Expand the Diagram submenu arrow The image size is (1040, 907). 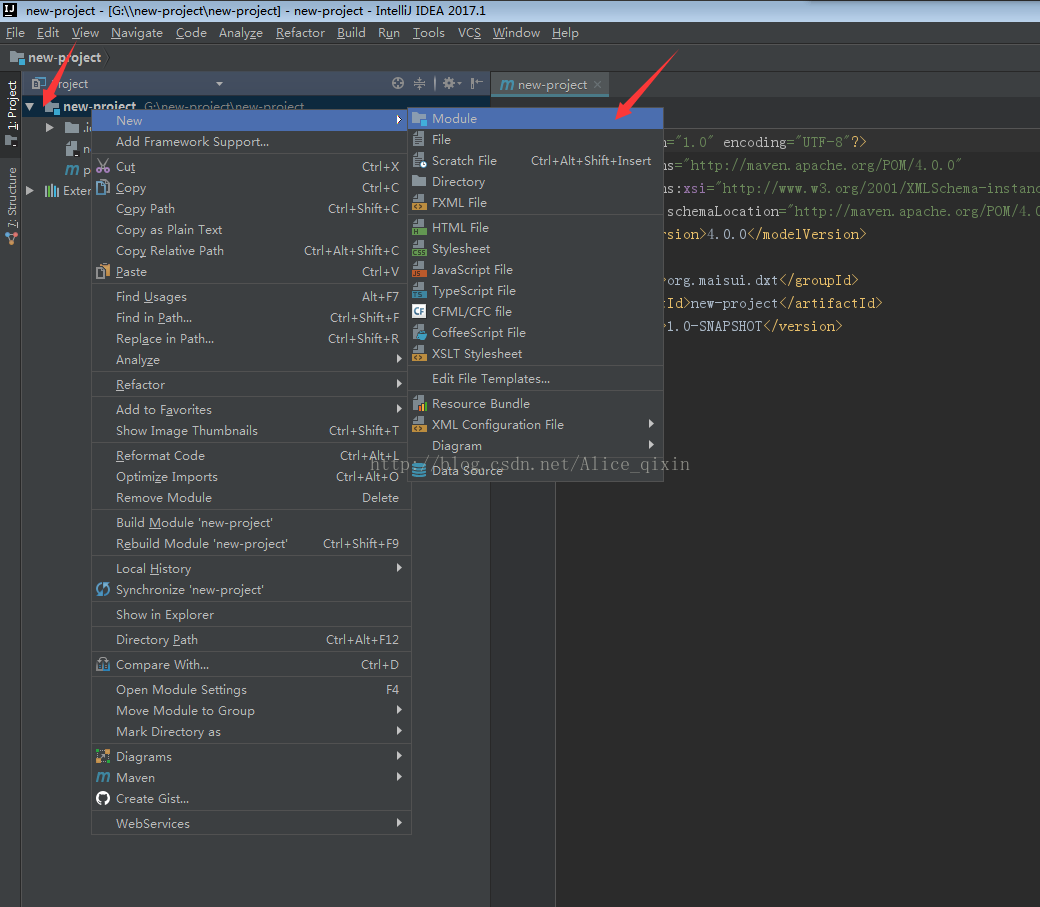coord(651,445)
